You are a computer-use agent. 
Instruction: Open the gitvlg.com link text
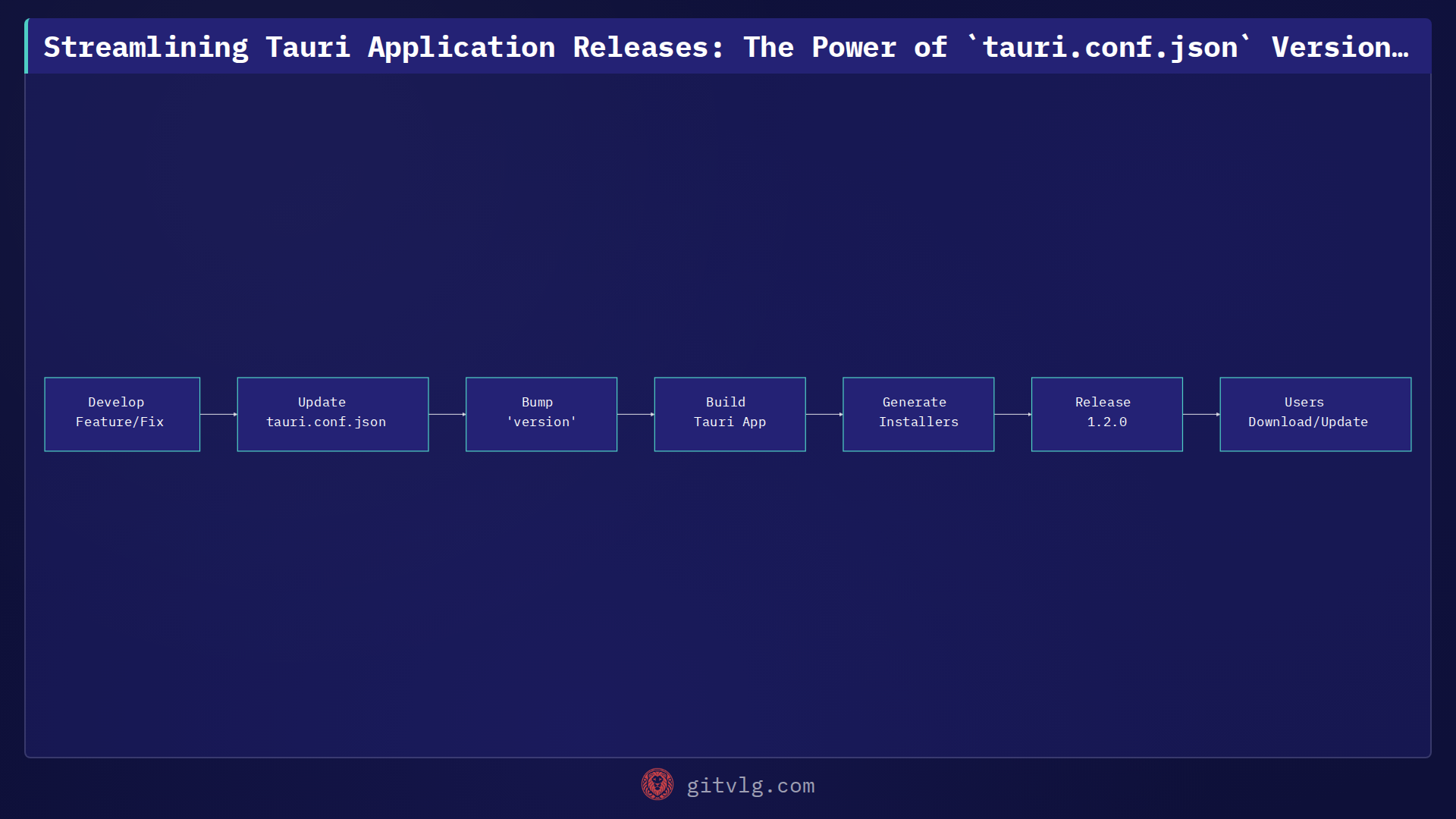[750, 786]
